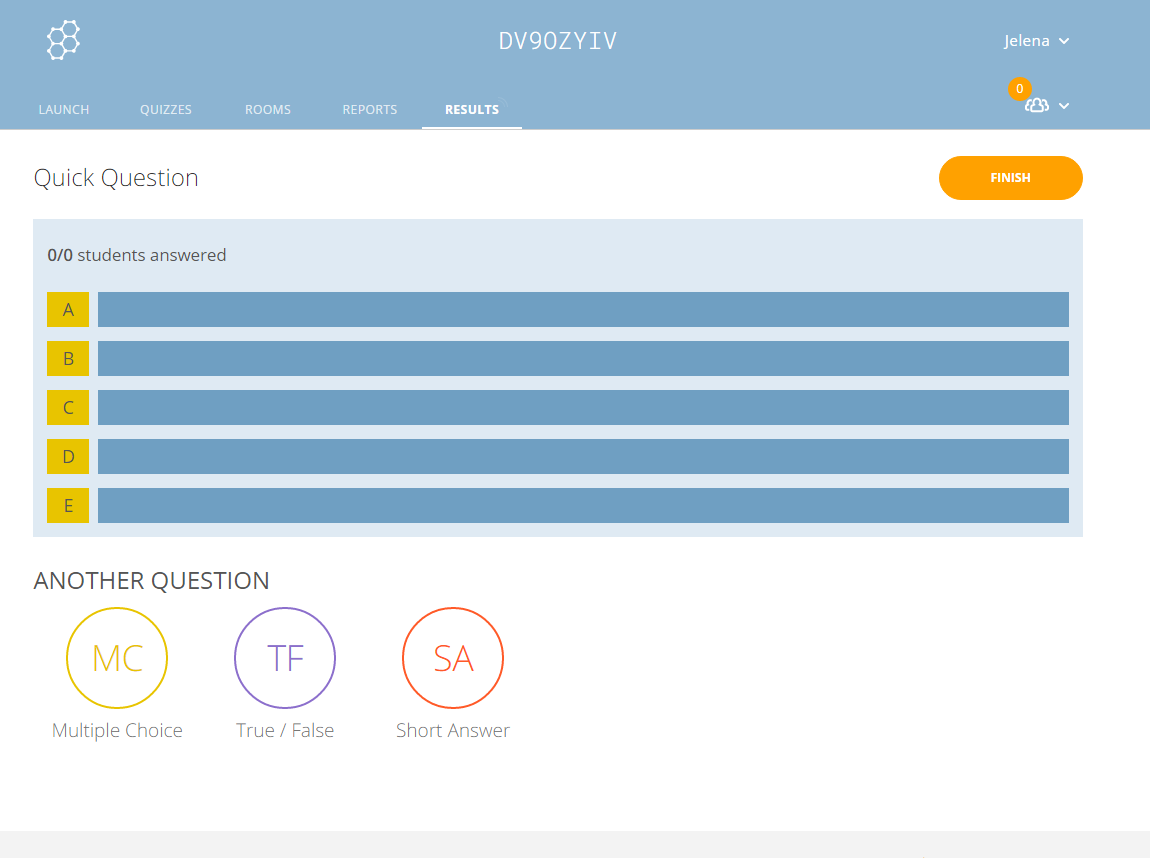Click the yellow E answer label
Image resolution: width=1150 pixels, height=858 pixels.
68,506
